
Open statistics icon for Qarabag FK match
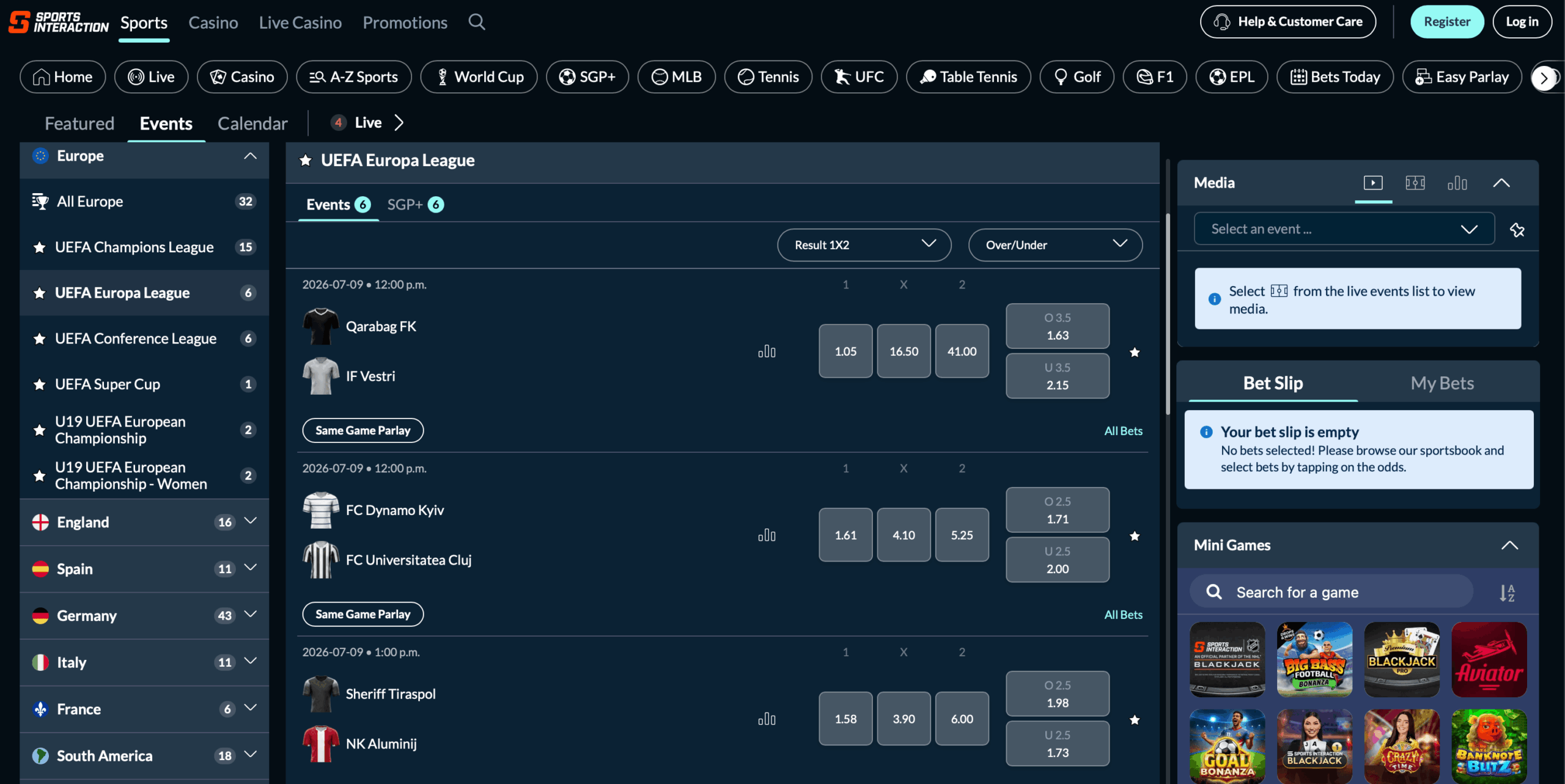(x=767, y=351)
